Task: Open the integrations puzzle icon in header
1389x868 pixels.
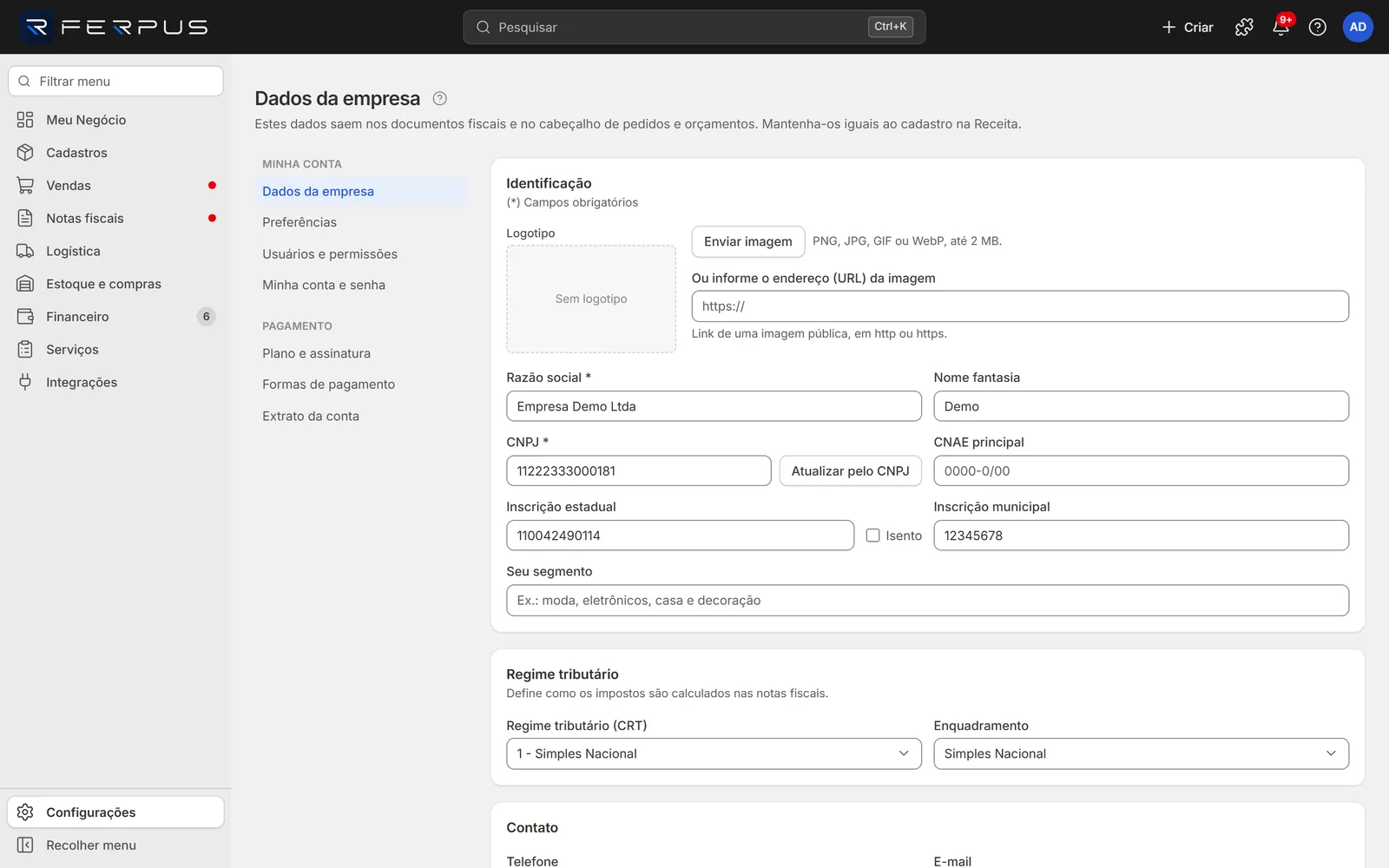Action: 1244,27
